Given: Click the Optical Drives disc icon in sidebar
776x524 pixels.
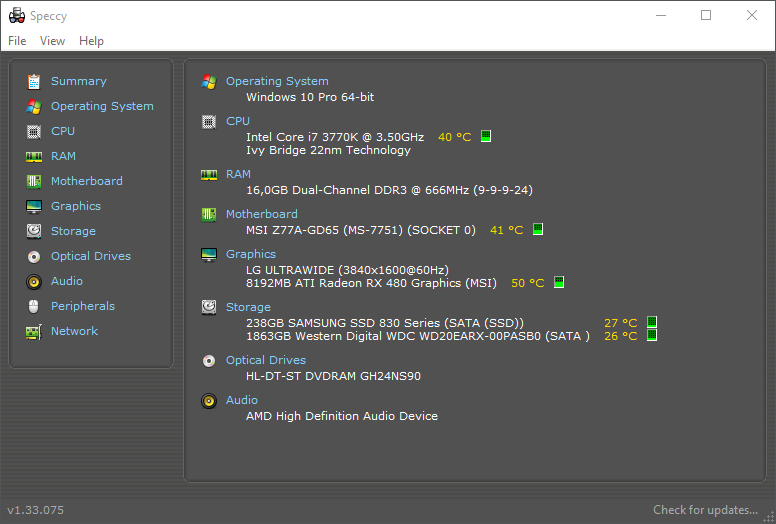Looking at the screenshot, I should [34, 257].
